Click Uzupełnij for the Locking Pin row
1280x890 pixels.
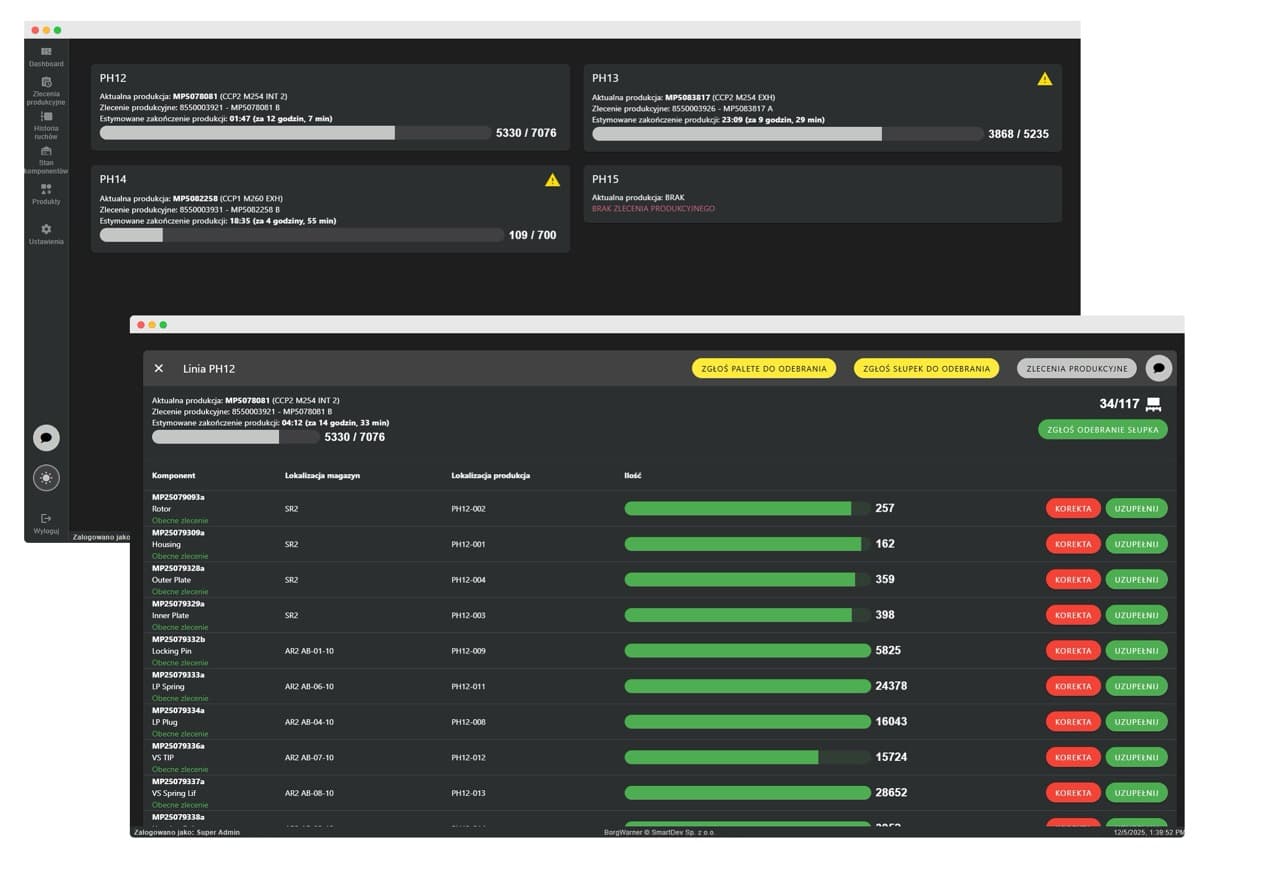coord(1136,651)
